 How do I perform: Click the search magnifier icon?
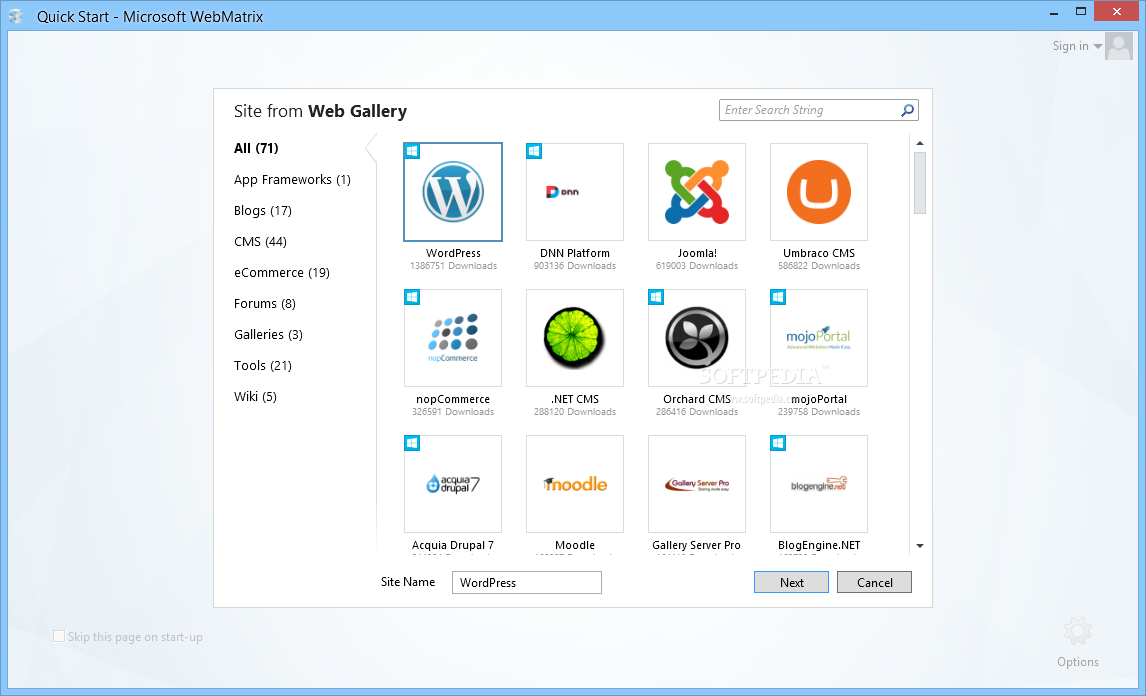pos(907,110)
